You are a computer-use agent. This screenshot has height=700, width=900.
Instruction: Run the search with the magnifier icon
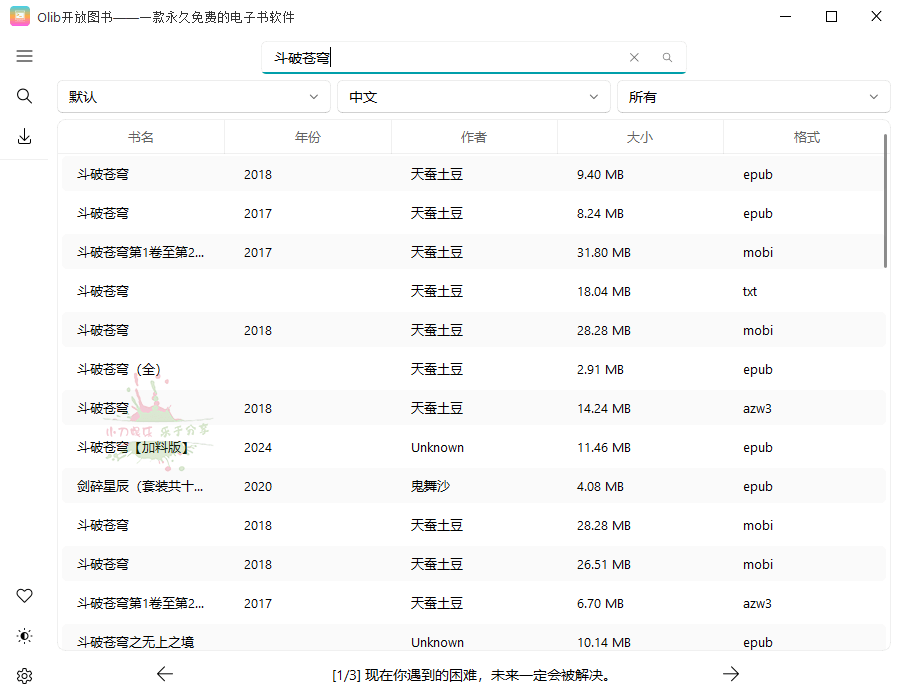click(x=666, y=57)
